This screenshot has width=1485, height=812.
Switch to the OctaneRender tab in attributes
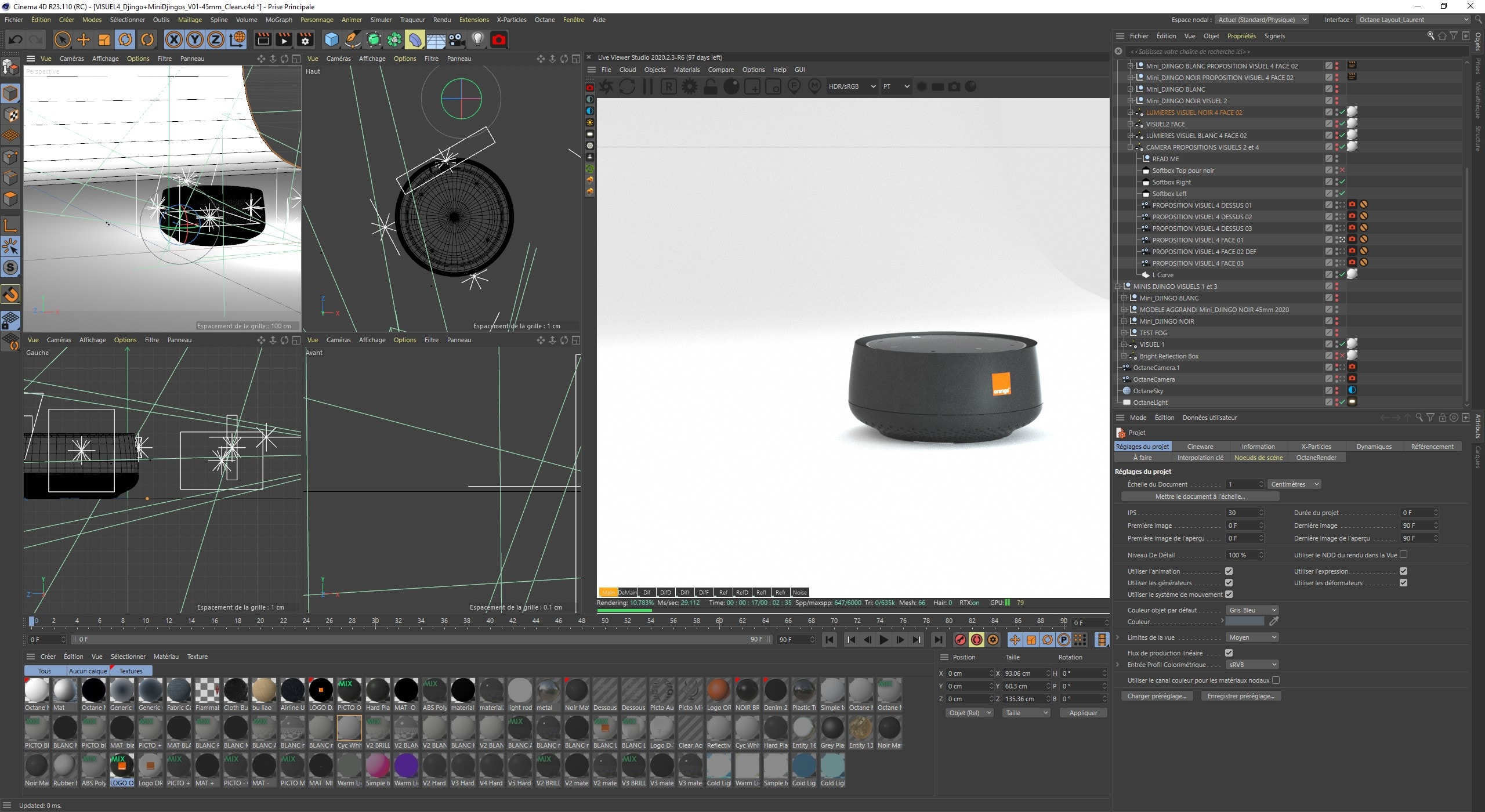click(x=1316, y=458)
